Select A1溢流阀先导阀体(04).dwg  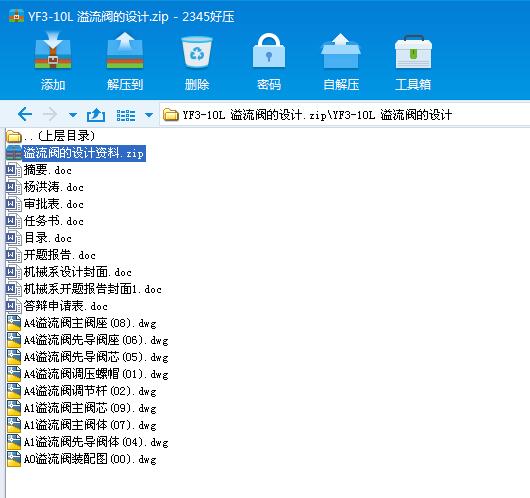click(x=87, y=442)
